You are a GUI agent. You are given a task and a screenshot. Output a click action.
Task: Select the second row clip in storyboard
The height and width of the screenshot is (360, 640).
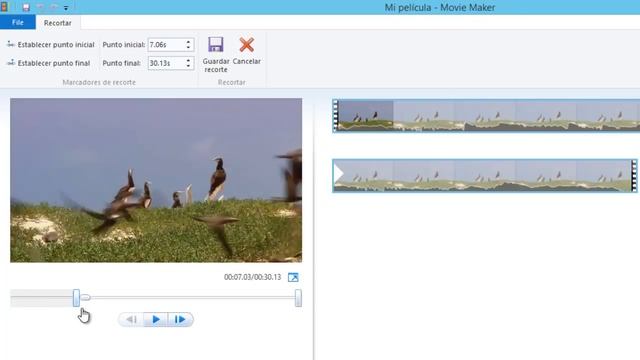point(485,176)
